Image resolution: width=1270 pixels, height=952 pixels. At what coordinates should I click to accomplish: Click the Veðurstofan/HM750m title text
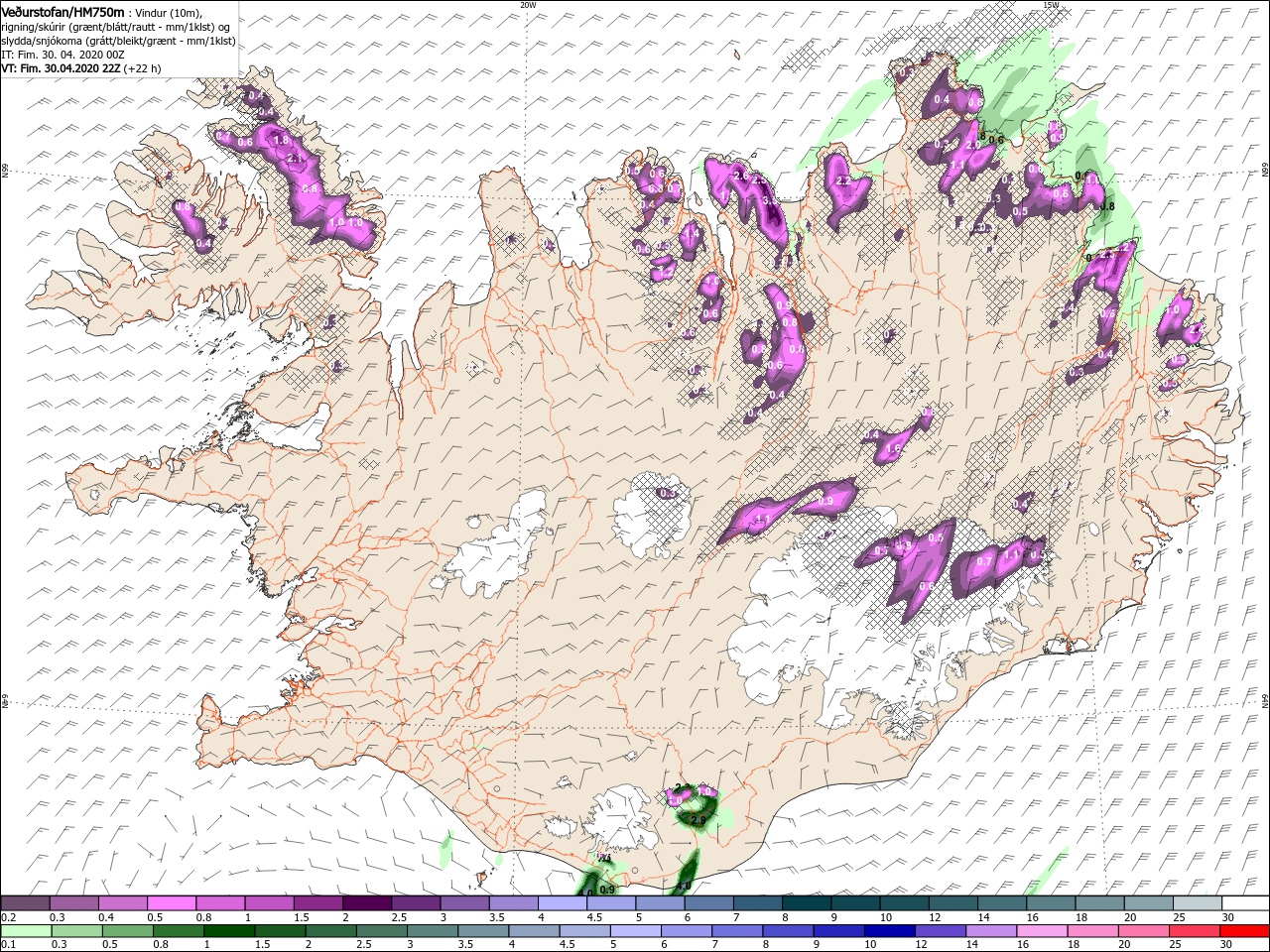pyautogui.click(x=63, y=11)
